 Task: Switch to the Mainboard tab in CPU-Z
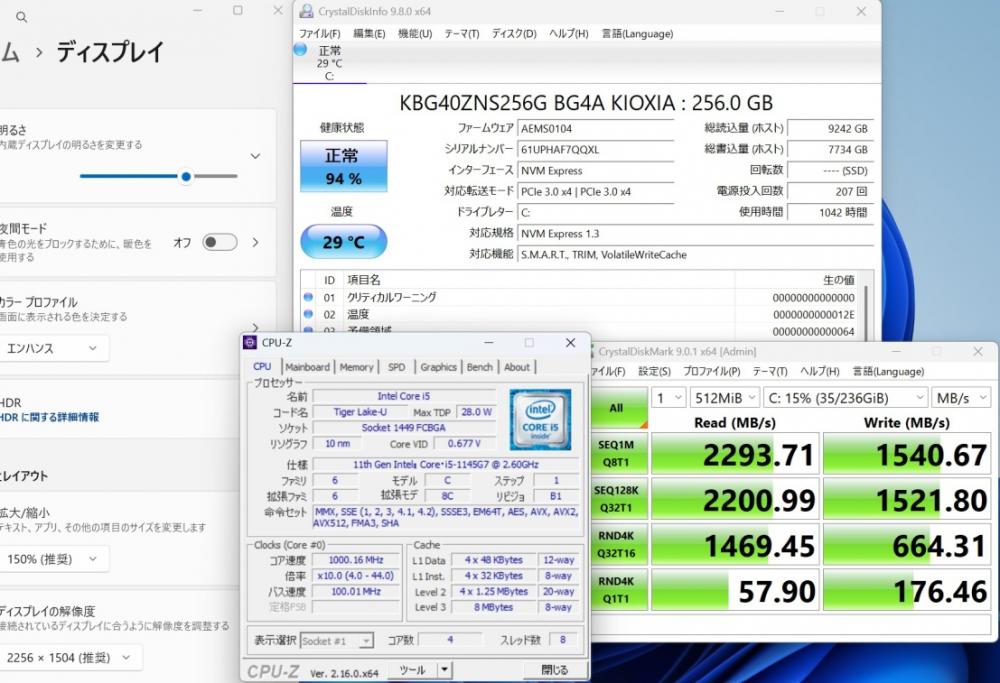click(x=307, y=367)
